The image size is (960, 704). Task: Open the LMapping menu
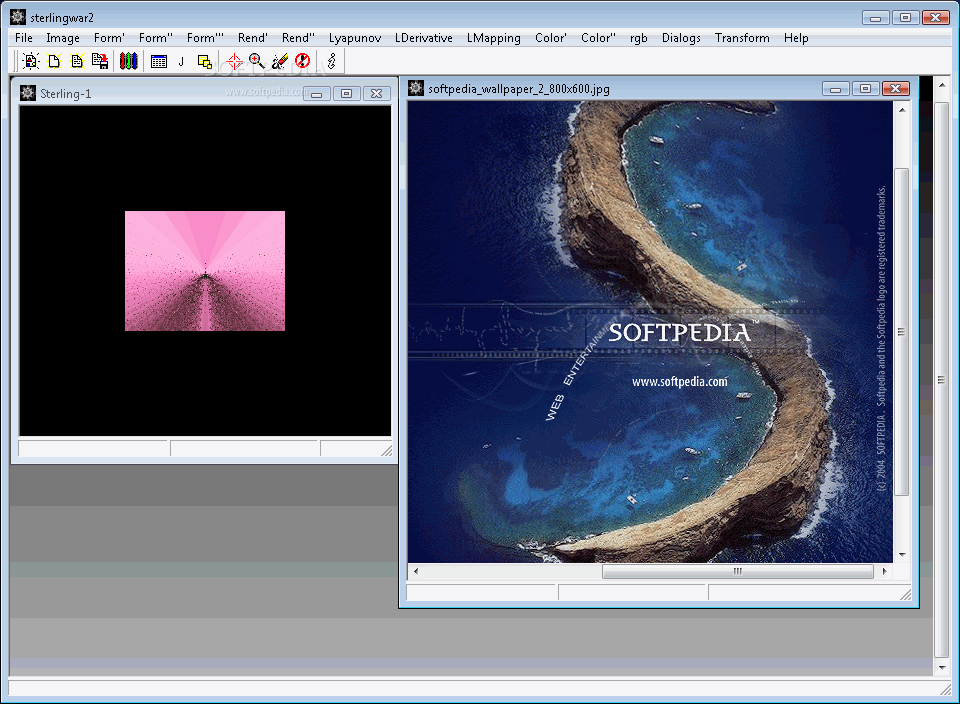point(493,38)
